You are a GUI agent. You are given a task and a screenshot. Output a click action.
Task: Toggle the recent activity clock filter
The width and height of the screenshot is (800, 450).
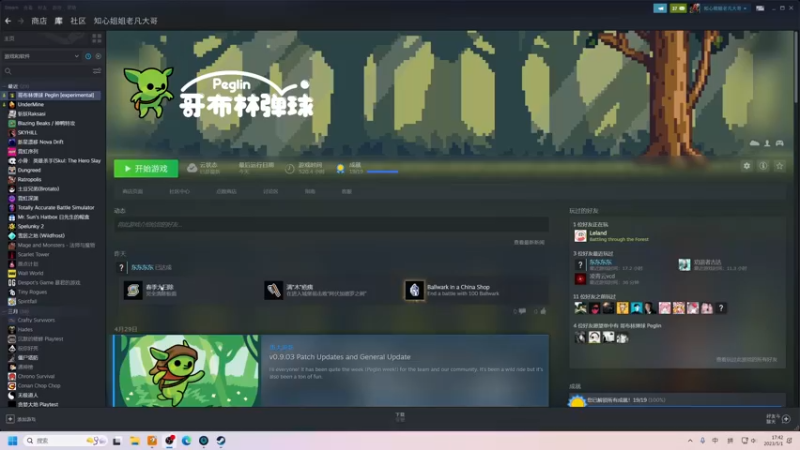coord(88,56)
